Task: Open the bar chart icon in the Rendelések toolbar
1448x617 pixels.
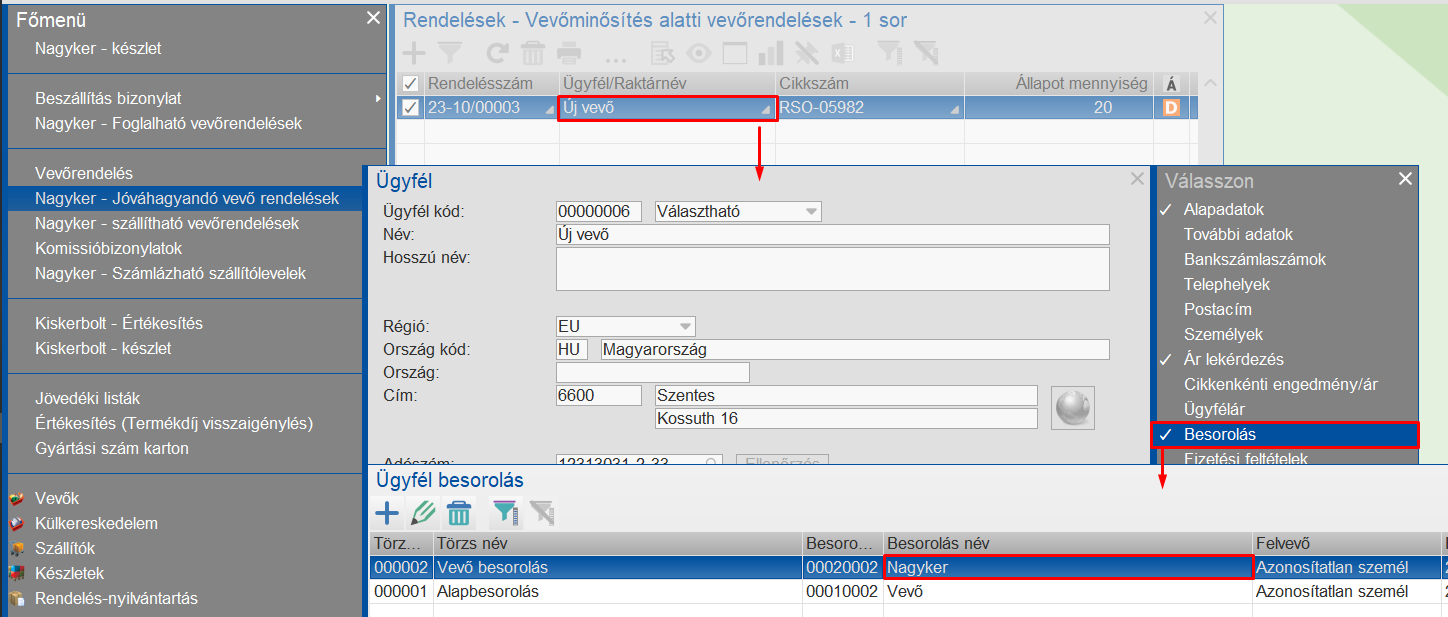Action: (770, 53)
